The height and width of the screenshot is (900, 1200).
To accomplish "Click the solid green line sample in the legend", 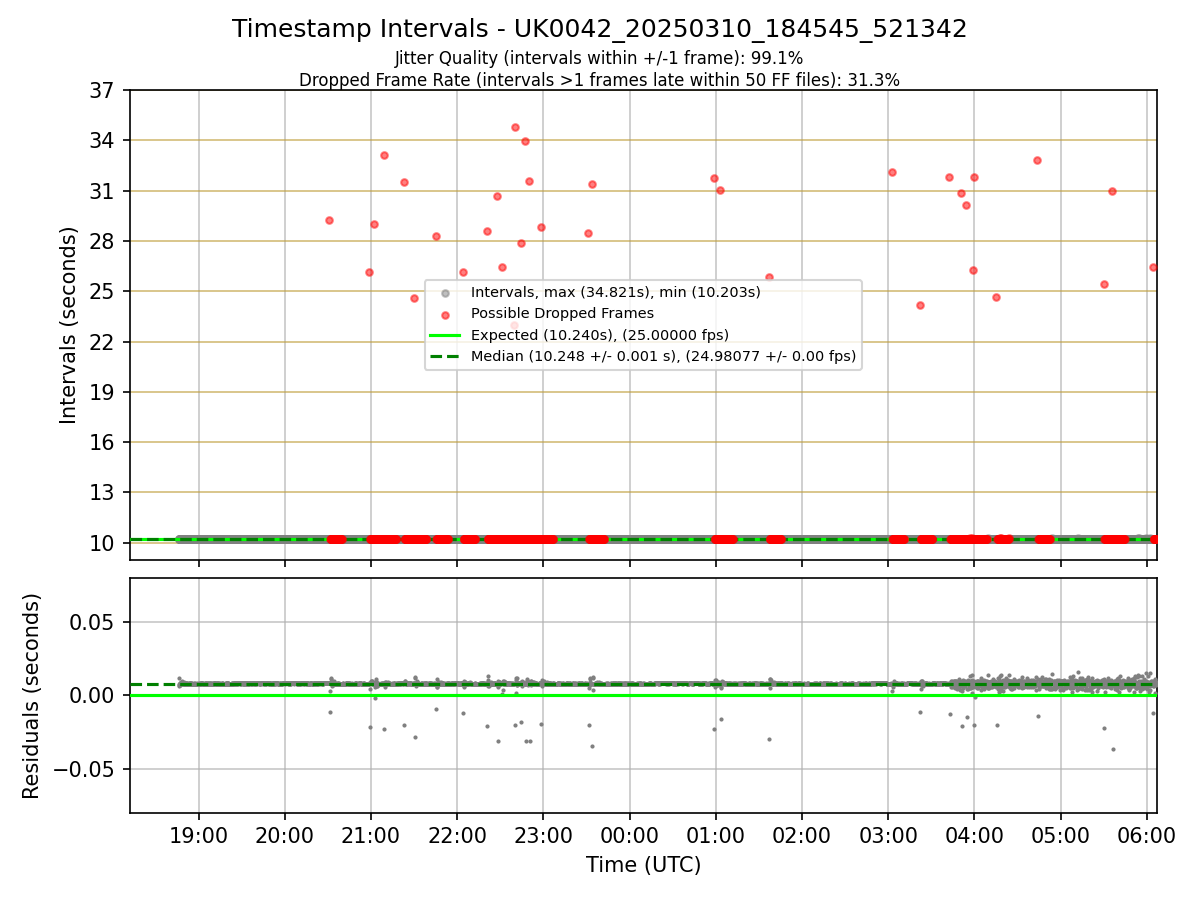I will pos(445,335).
